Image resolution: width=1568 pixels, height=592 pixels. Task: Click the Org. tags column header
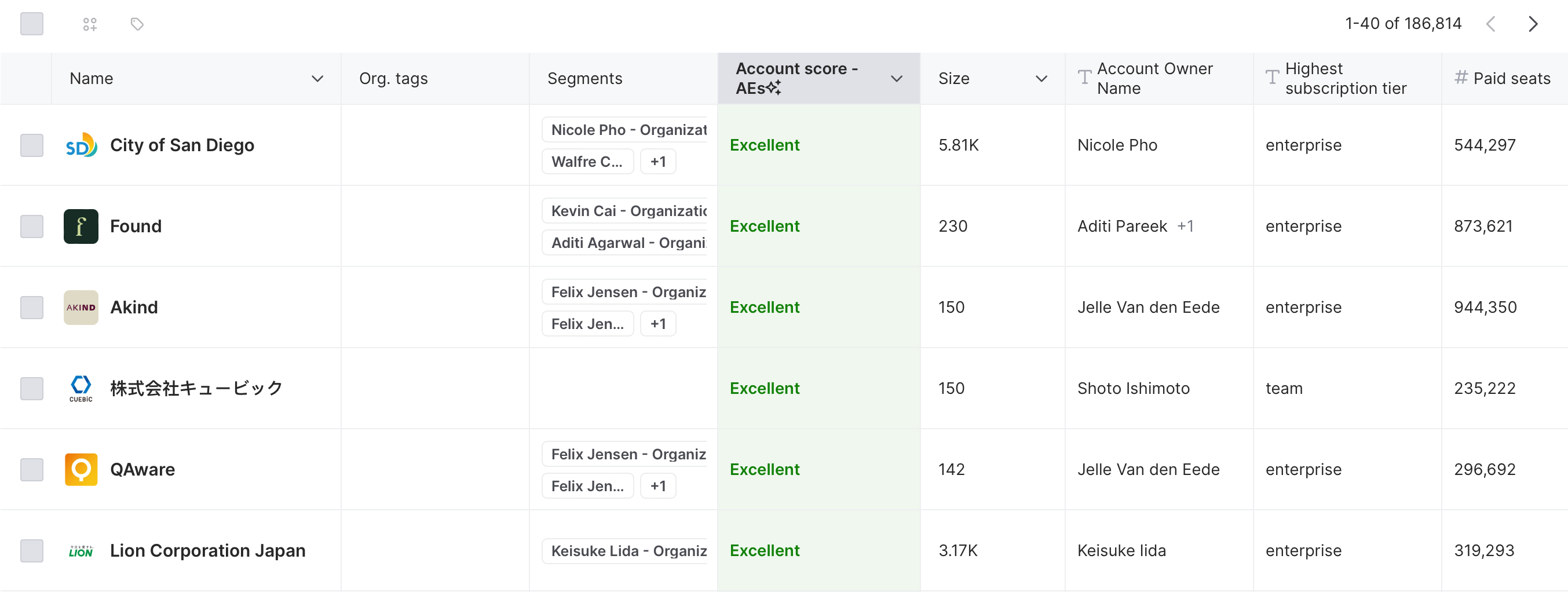(393, 78)
